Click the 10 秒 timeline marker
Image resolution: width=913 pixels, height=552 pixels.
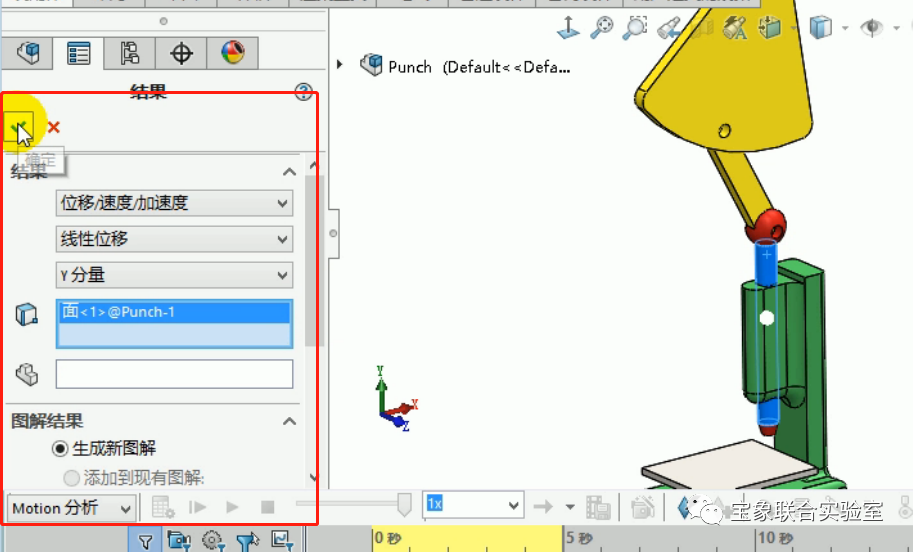tap(775, 538)
